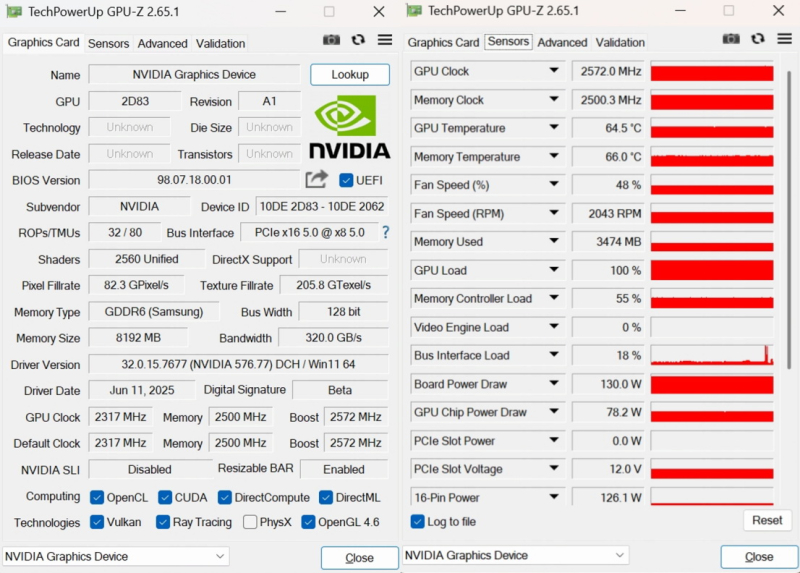Toggle the UEFI checkbox

[347, 180]
